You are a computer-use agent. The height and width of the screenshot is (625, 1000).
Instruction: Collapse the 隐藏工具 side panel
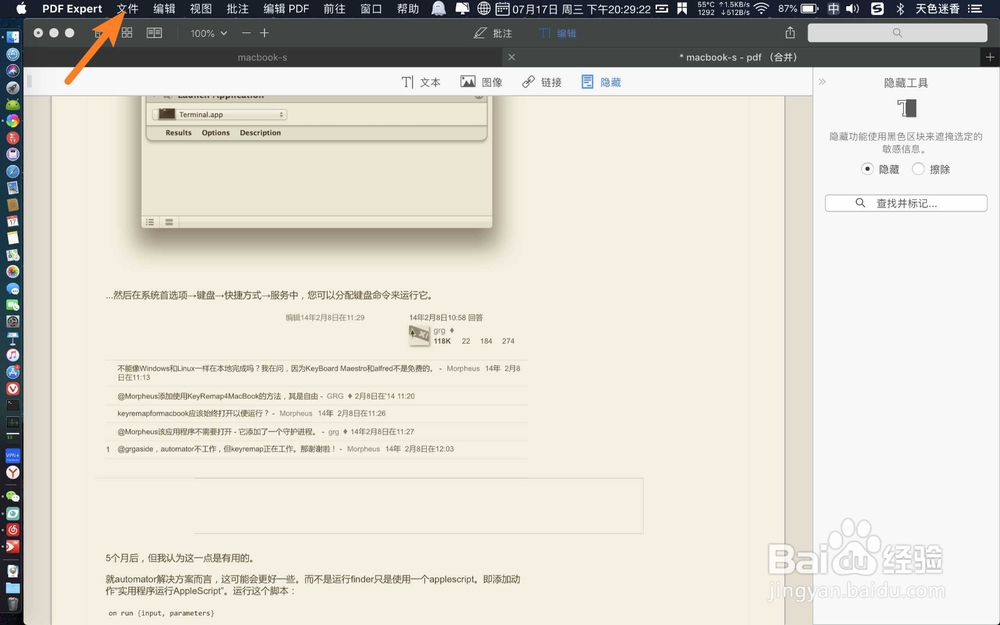[x=822, y=82]
